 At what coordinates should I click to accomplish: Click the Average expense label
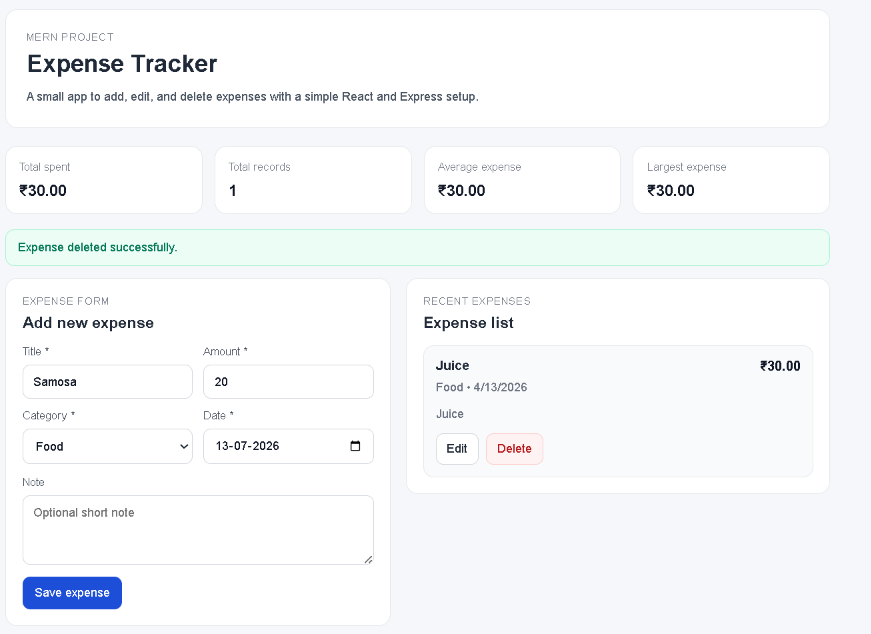pyautogui.click(x=479, y=167)
